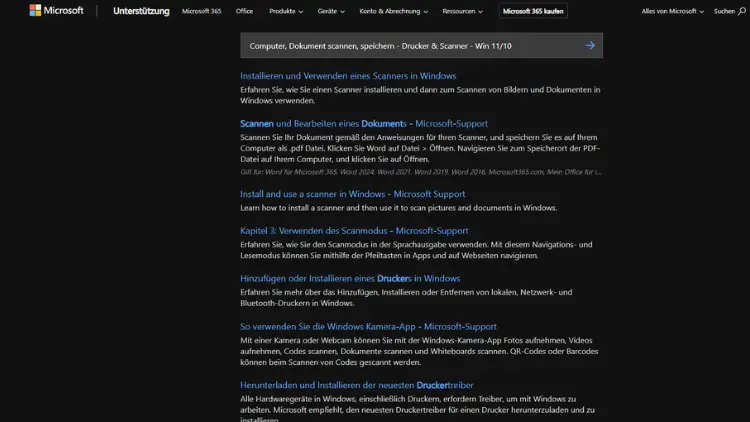
Task: Expand the Ressourcen menu
Action: click(x=464, y=11)
